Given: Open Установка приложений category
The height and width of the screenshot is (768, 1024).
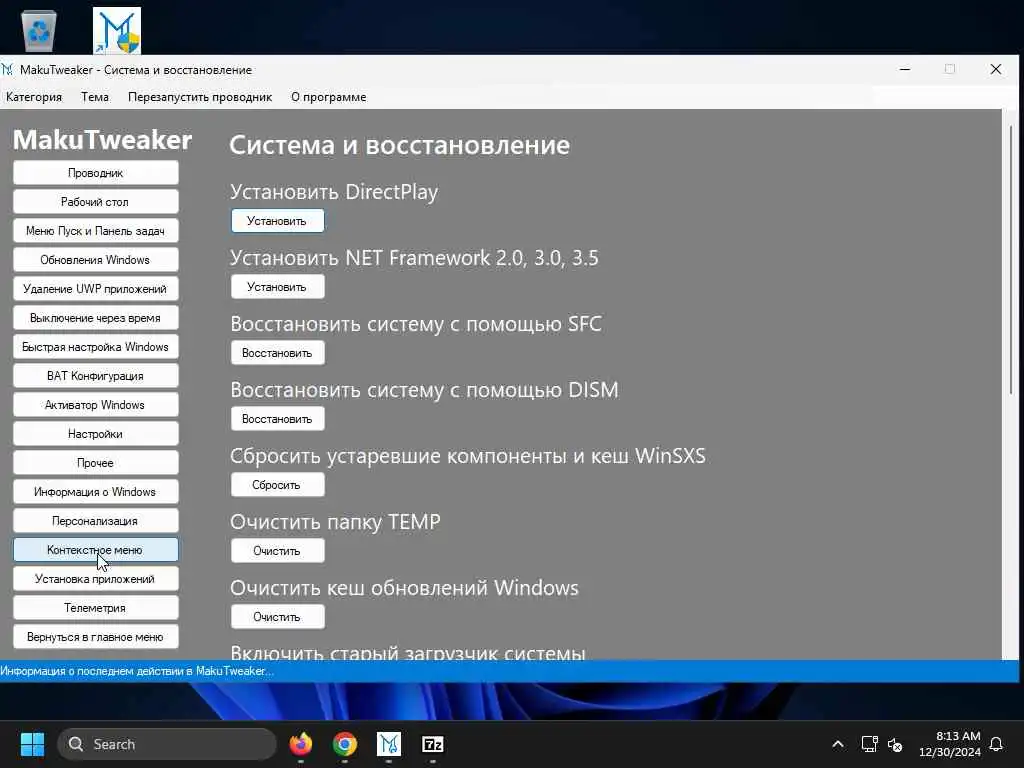Looking at the screenshot, I should [95, 579].
